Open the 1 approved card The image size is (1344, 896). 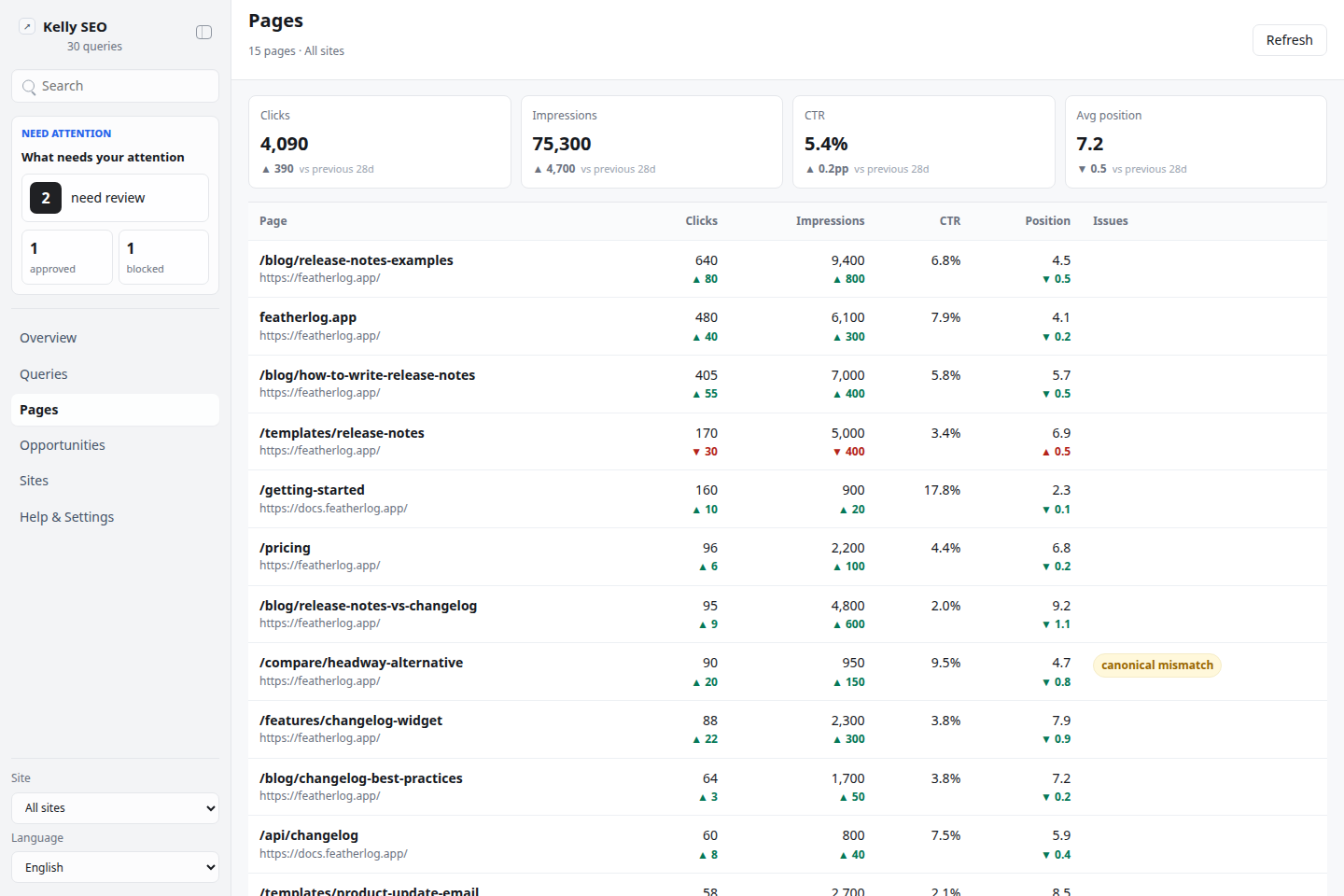click(x=67, y=257)
